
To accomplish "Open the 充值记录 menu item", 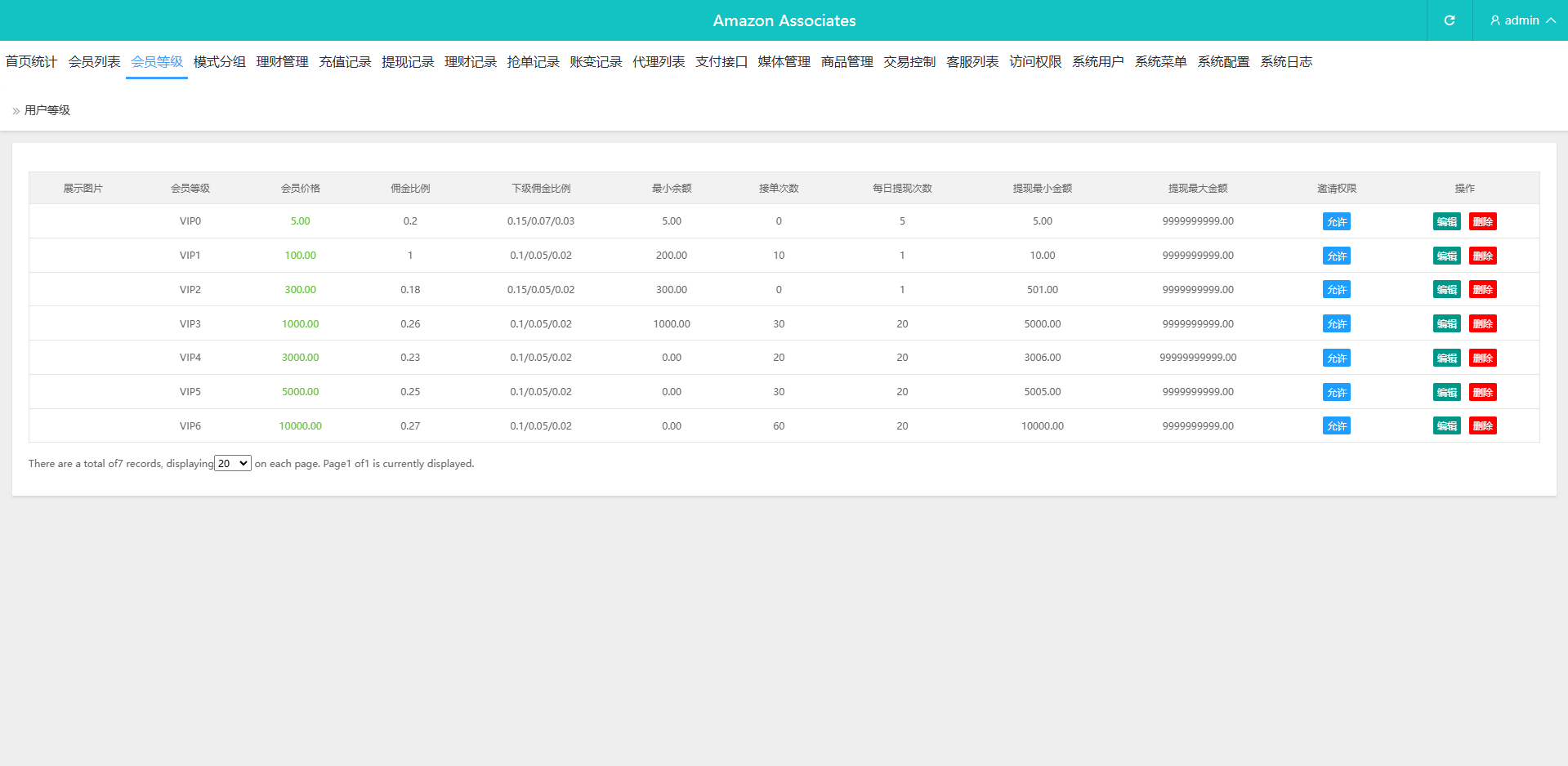I will (x=345, y=62).
